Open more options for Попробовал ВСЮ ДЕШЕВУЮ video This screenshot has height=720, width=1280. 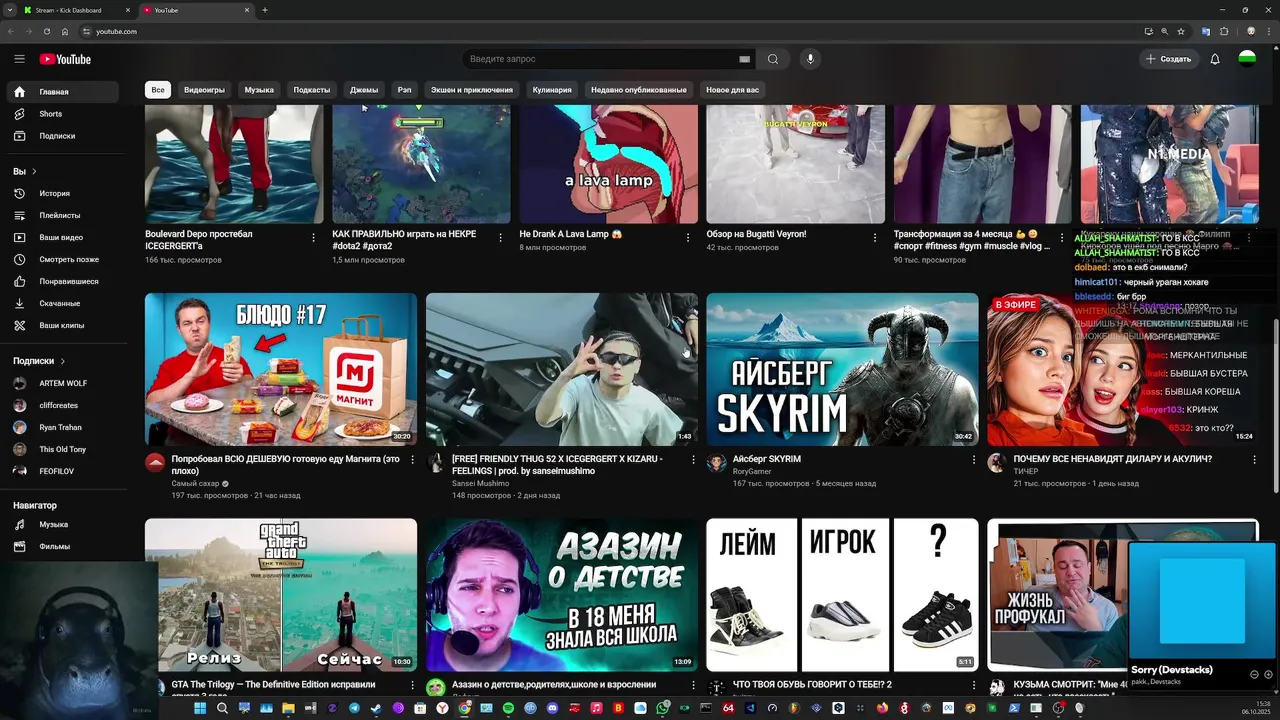(412, 460)
